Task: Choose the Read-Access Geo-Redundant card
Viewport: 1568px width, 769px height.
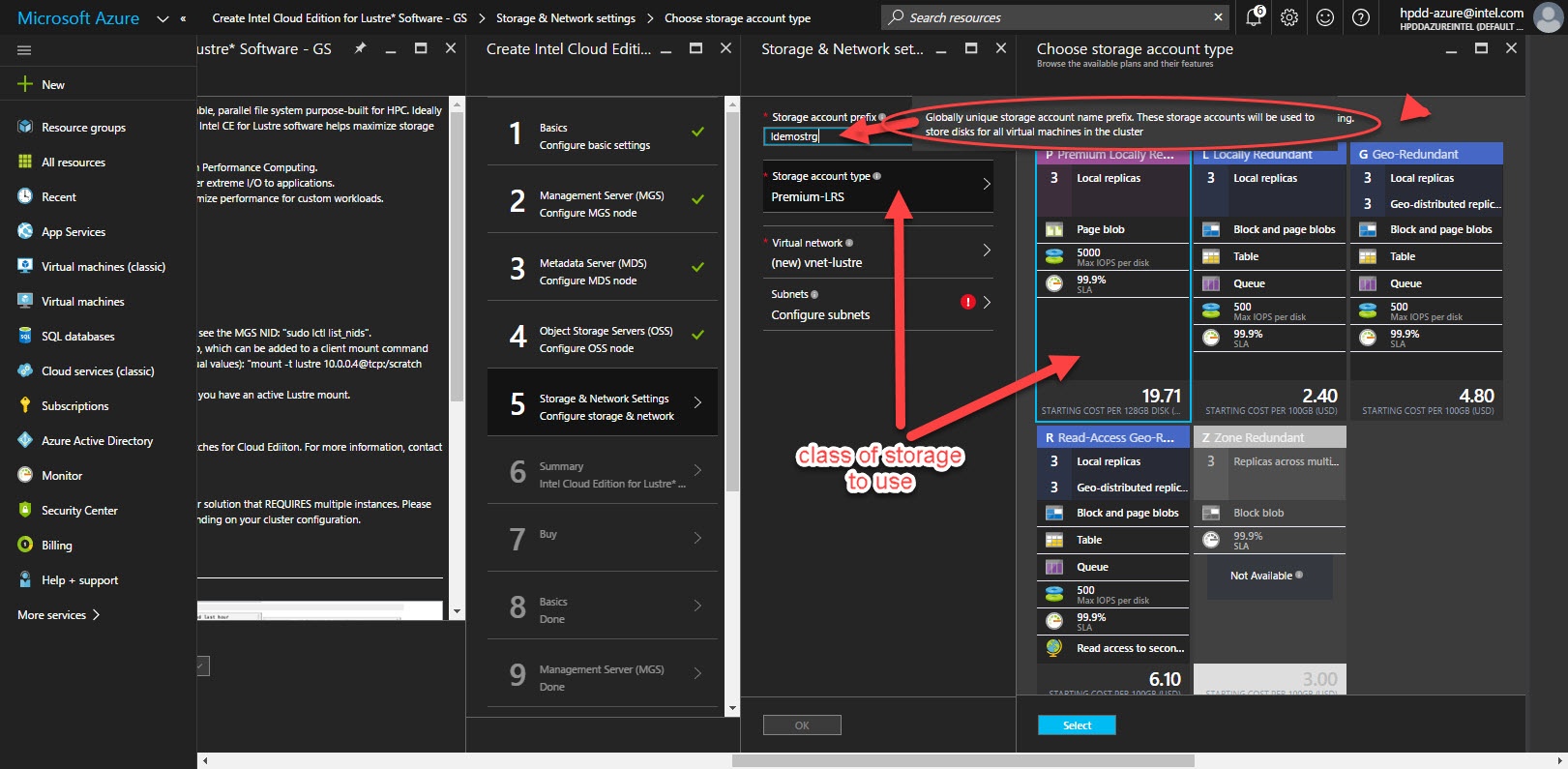Action: tap(1113, 561)
